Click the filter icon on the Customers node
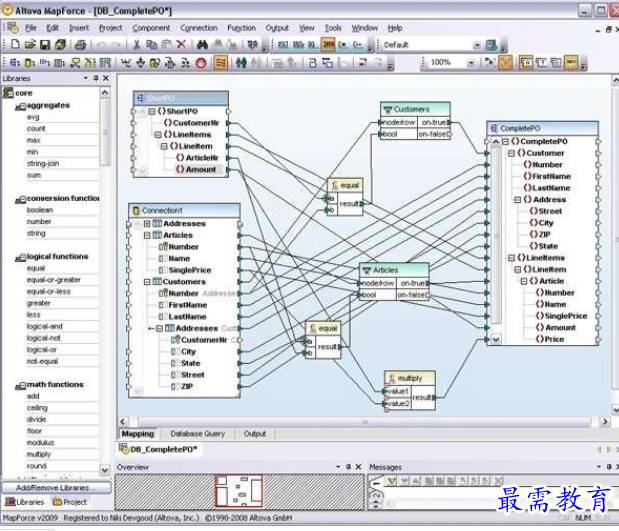Image resolution: width=619 pixels, height=531 pixels. click(x=388, y=109)
